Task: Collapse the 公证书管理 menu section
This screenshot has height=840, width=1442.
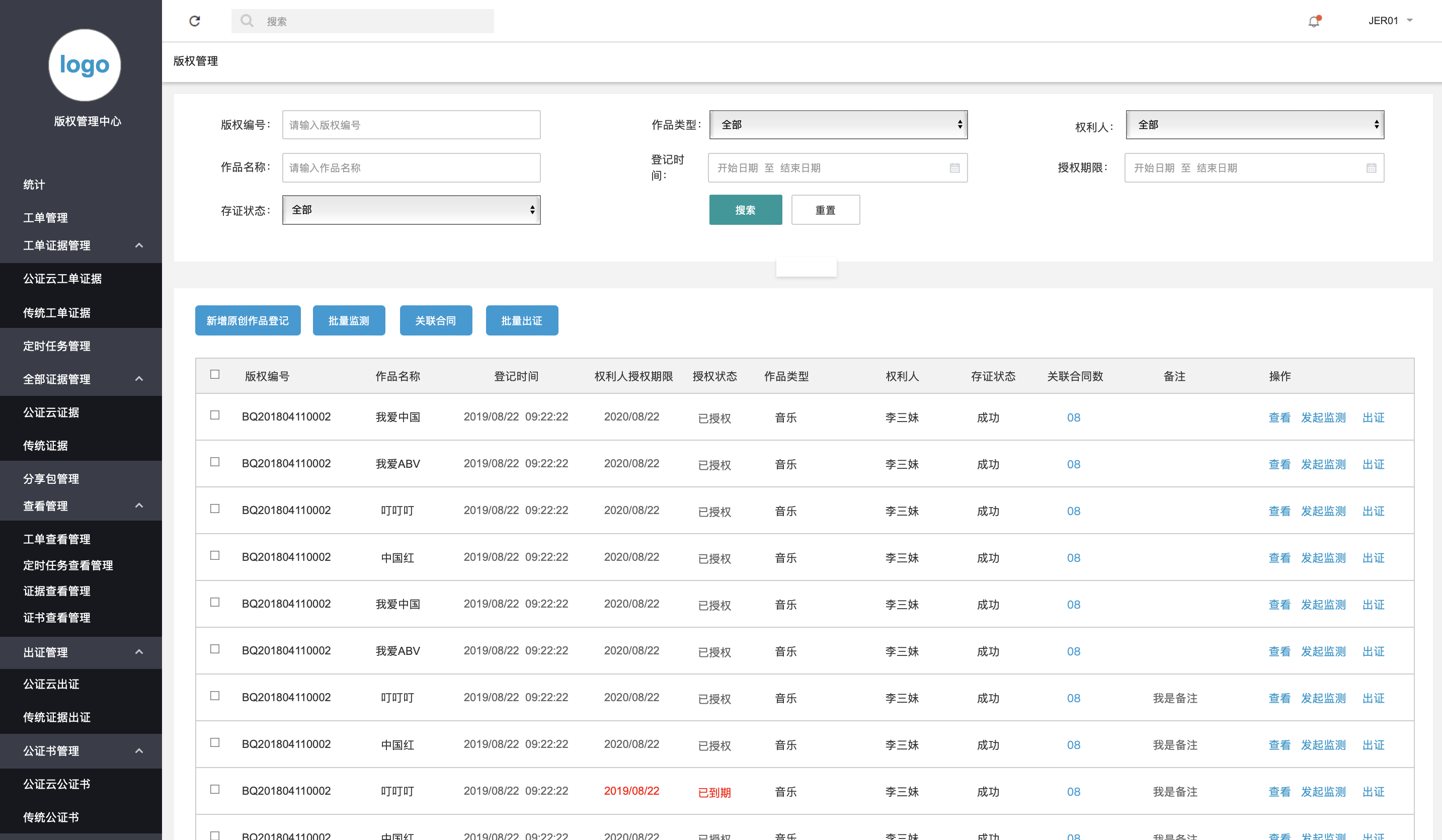Action: [138, 751]
